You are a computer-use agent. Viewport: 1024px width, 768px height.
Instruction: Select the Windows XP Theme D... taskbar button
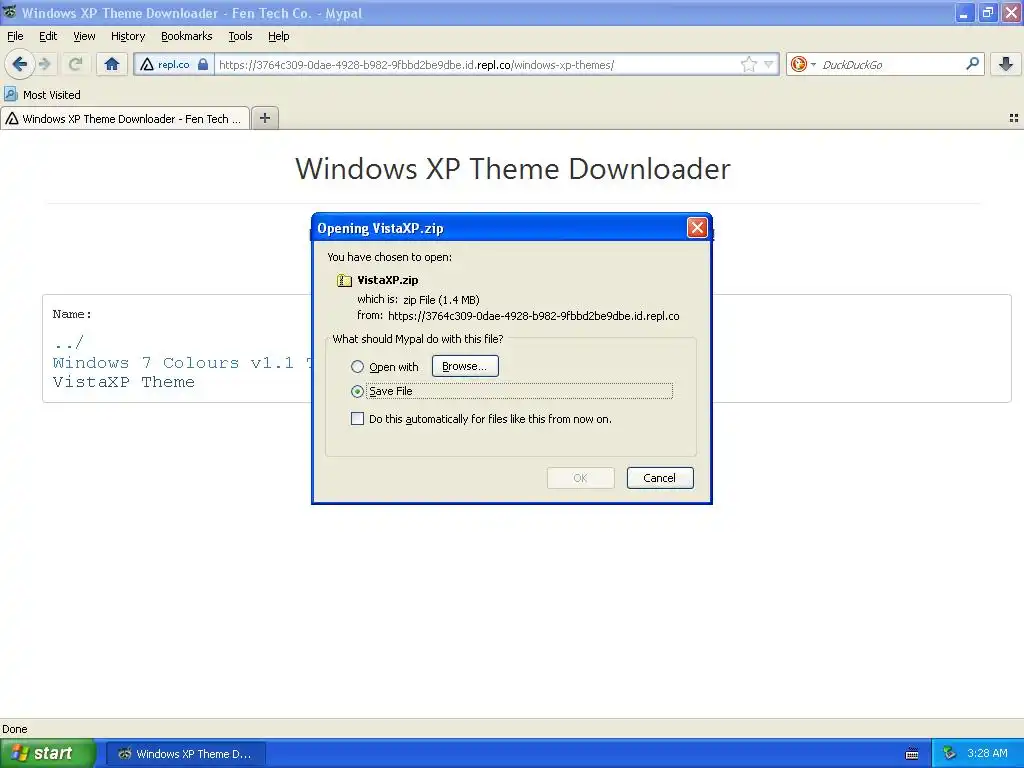[x=185, y=754]
